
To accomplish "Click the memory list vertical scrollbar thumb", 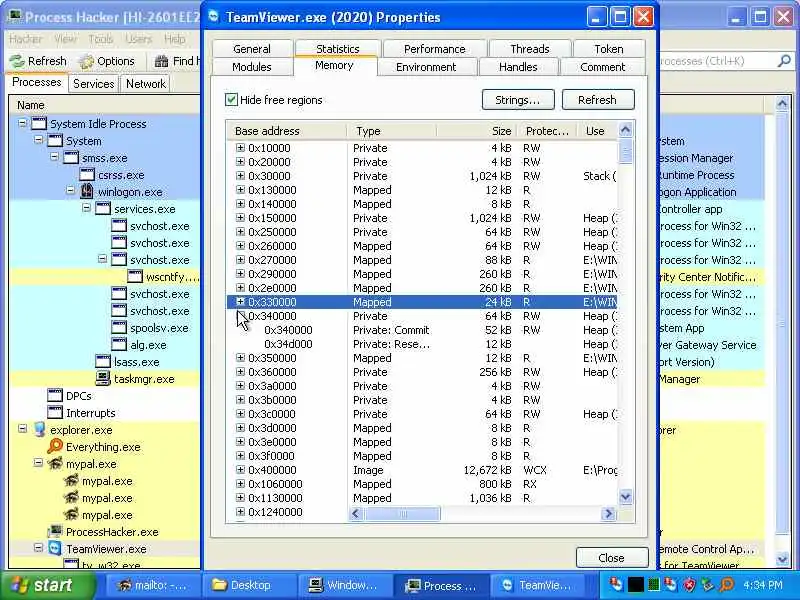I will (626, 152).
